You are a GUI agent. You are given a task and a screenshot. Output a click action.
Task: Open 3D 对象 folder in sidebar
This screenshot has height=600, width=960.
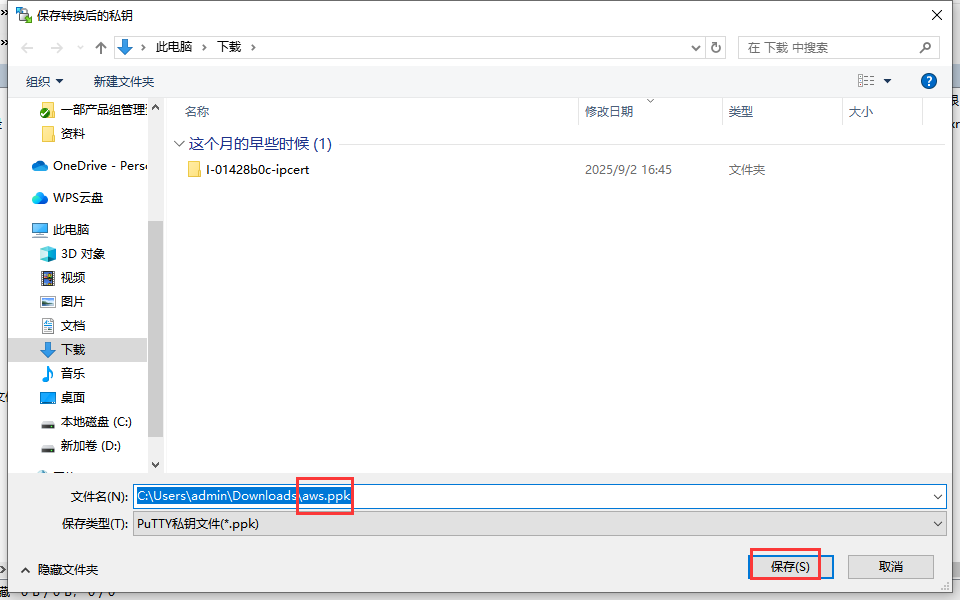82,254
